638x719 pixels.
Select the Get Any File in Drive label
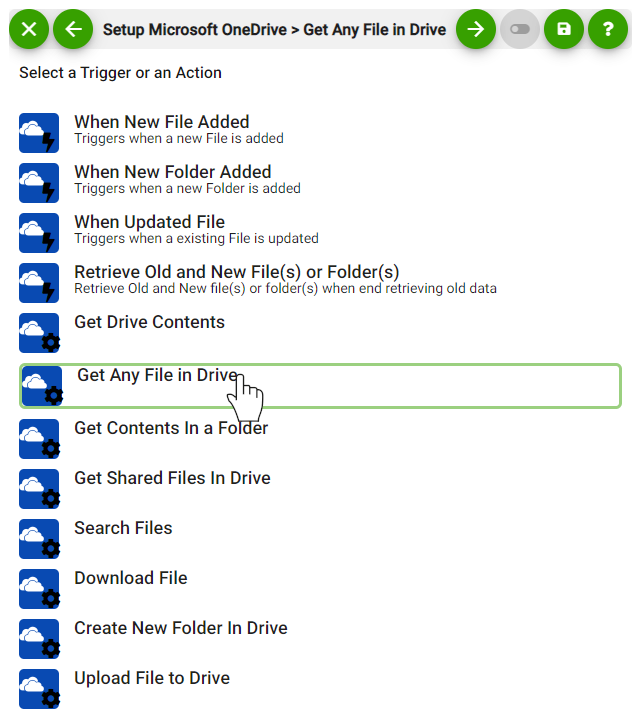tap(158, 375)
